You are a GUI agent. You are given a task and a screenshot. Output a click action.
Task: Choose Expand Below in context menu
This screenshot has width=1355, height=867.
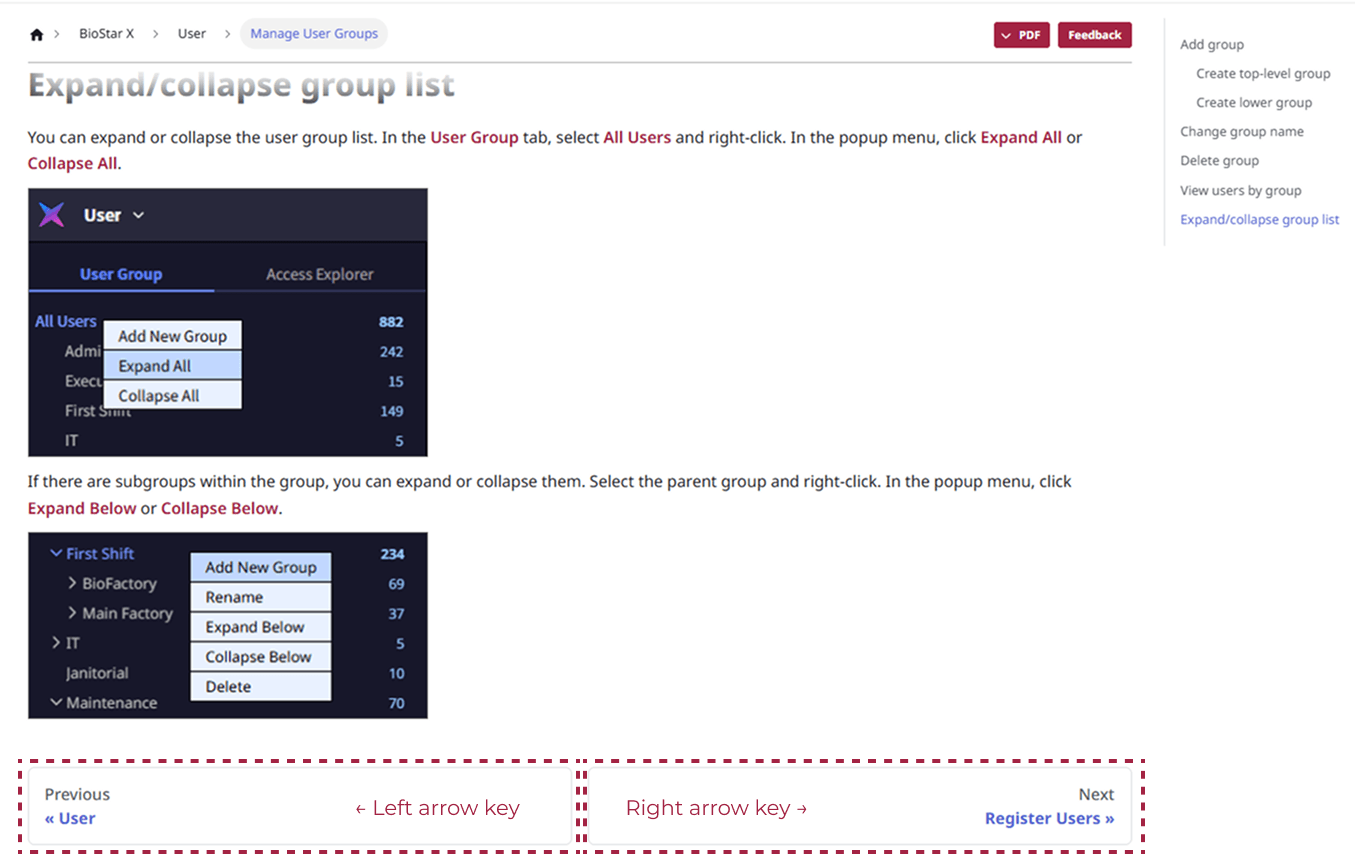point(261,627)
